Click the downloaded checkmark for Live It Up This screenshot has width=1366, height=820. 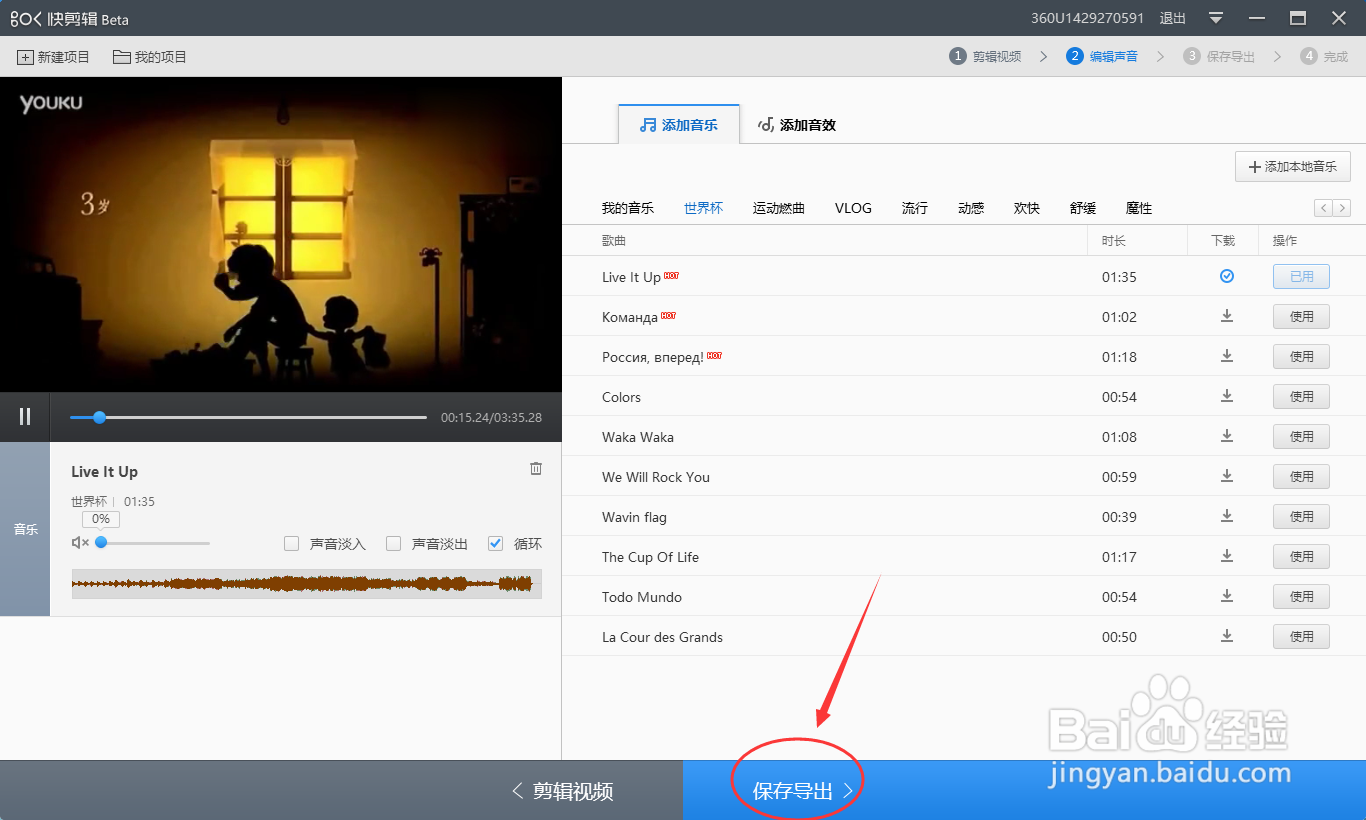[1227, 276]
